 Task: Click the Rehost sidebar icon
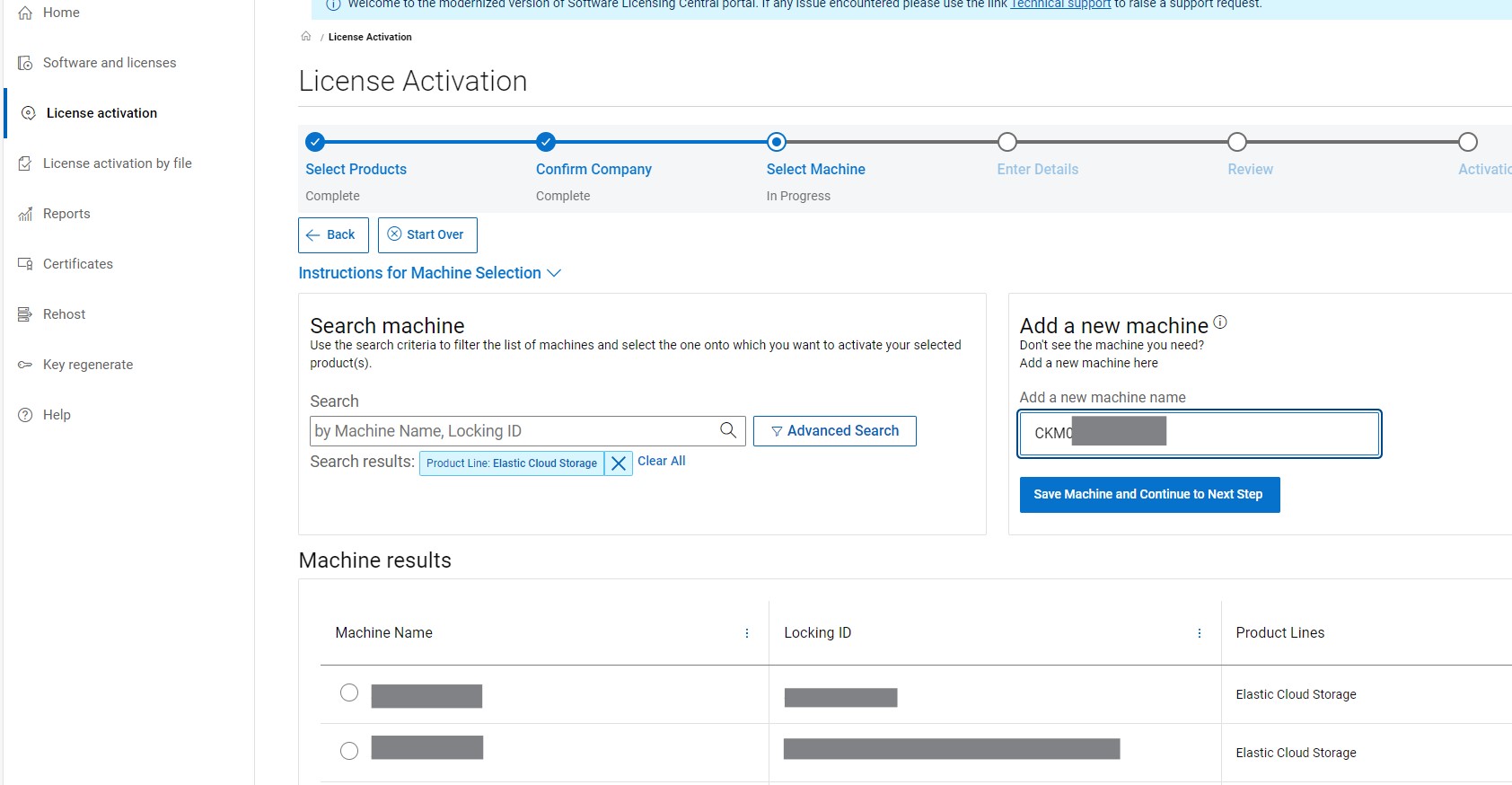25,314
